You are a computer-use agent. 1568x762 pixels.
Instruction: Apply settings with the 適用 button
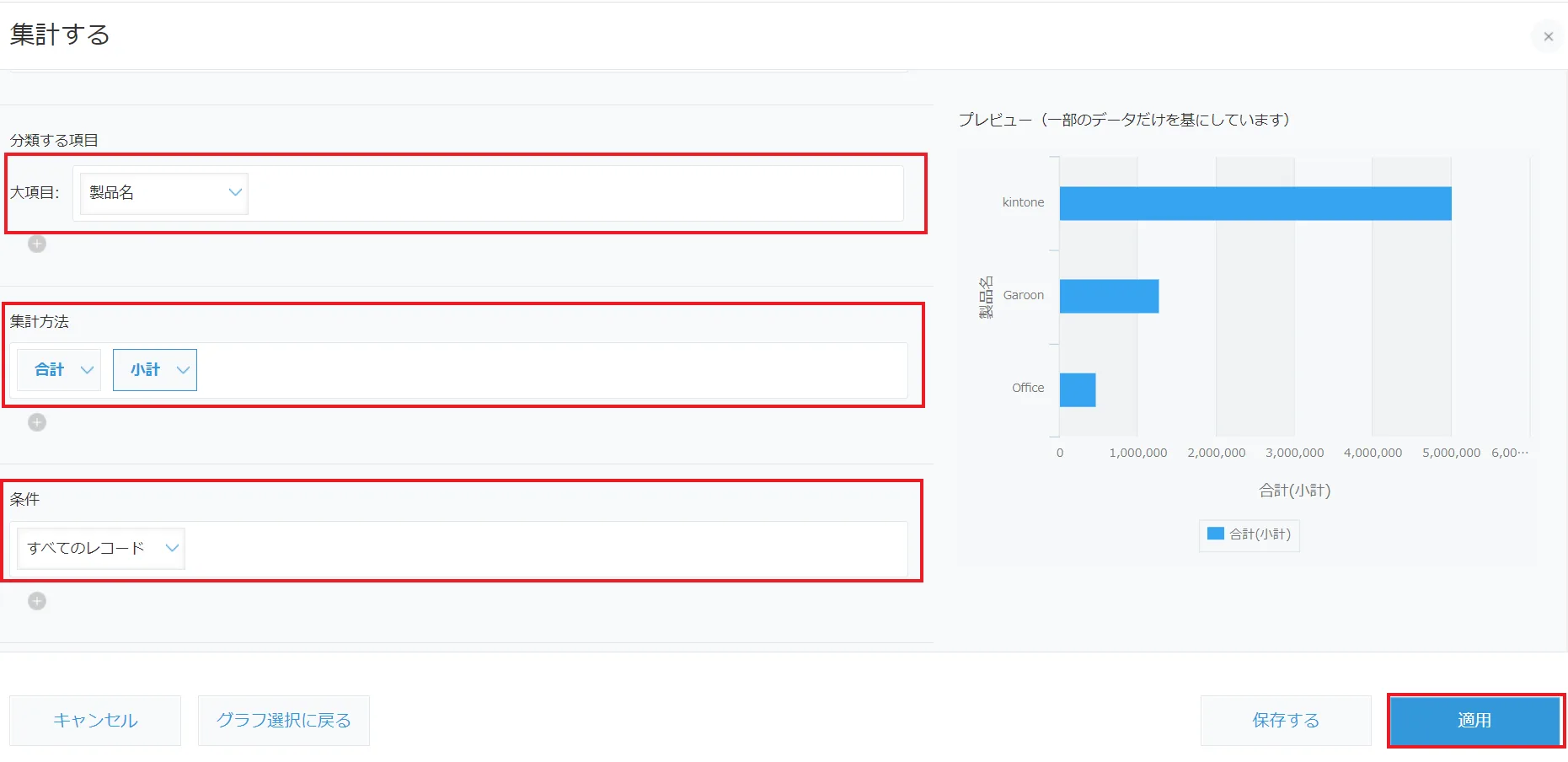click(1474, 721)
